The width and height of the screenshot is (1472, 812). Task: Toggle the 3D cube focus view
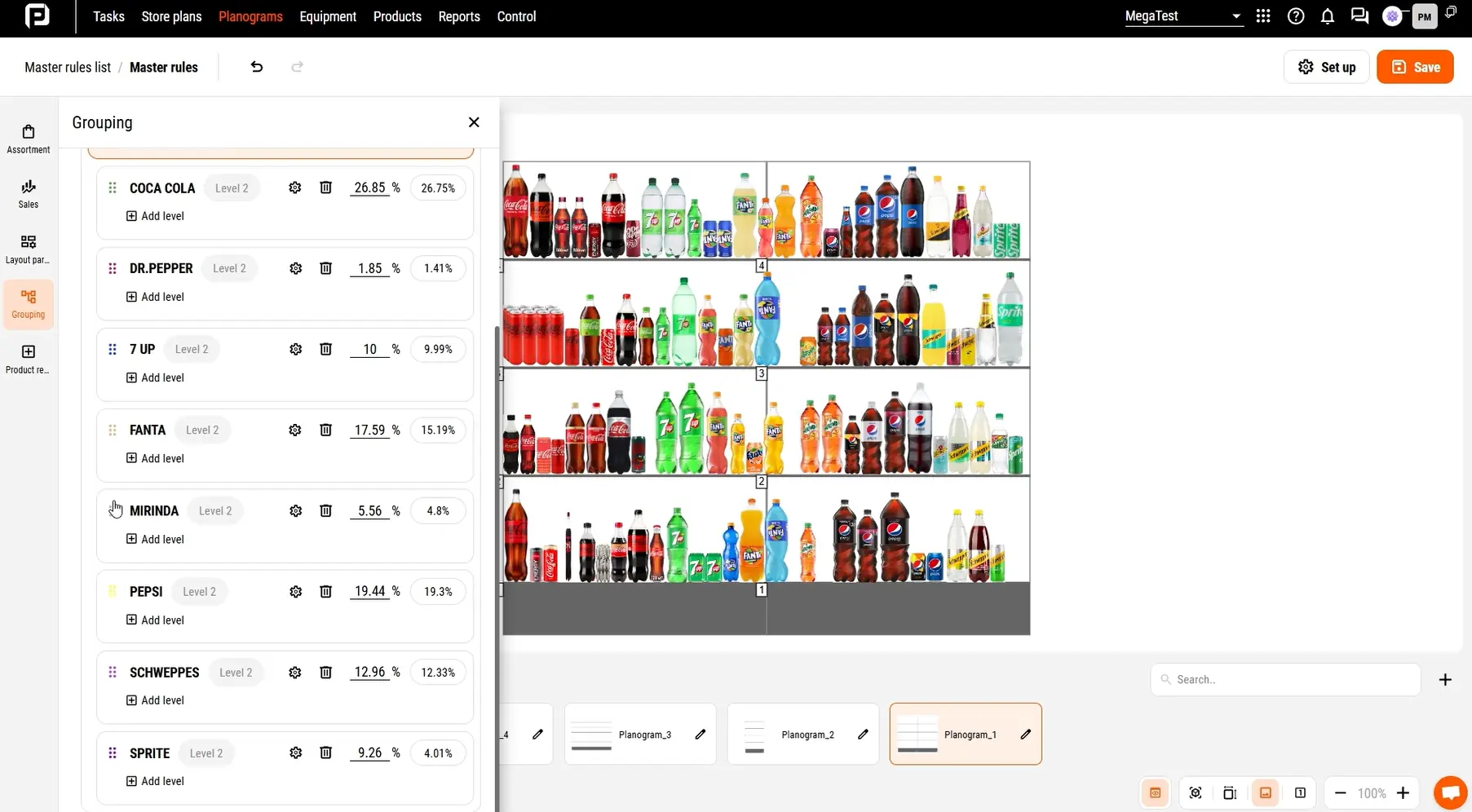[1196, 793]
